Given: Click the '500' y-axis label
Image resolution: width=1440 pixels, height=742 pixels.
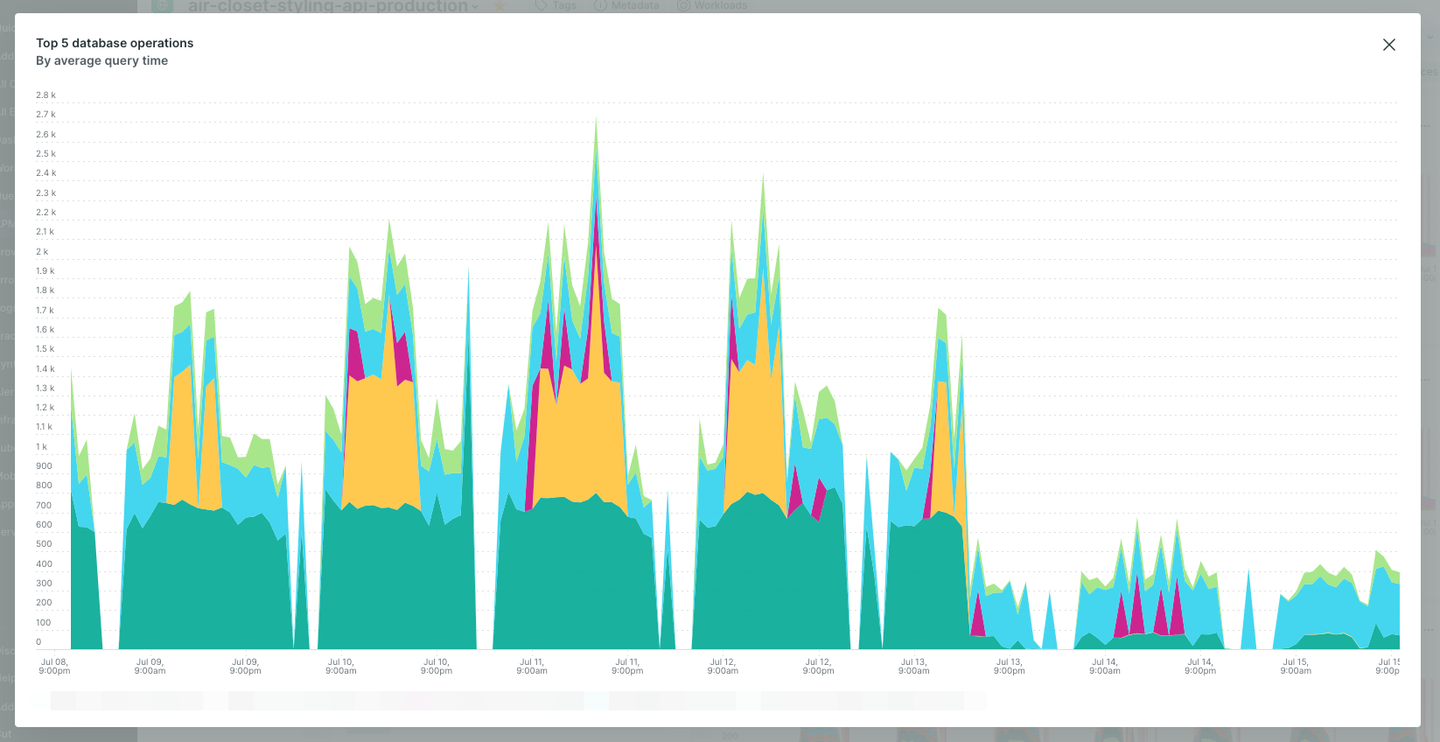Looking at the screenshot, I should [44, 544].
